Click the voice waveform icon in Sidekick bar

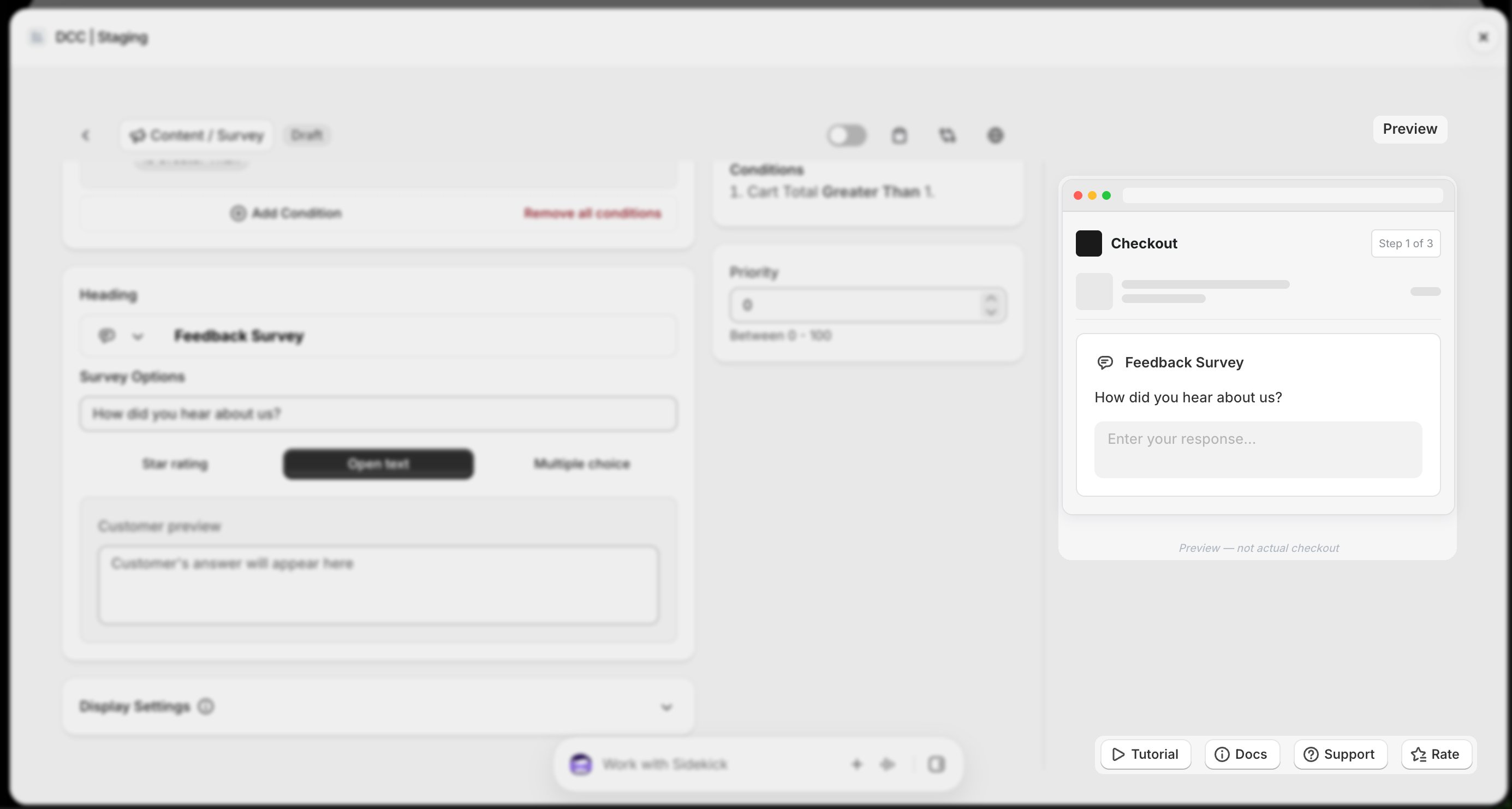pyautogui.click(x=888, y=764)
